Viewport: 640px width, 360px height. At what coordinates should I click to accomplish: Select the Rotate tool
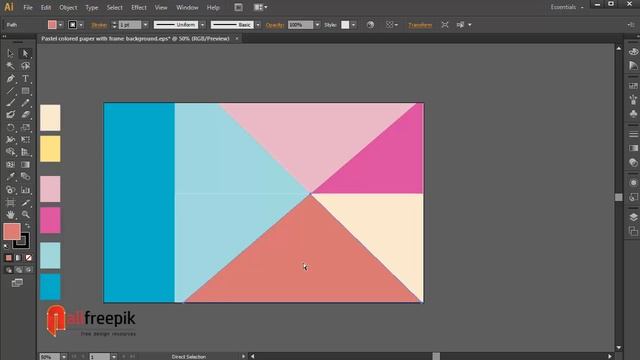[x=11, y=127]
